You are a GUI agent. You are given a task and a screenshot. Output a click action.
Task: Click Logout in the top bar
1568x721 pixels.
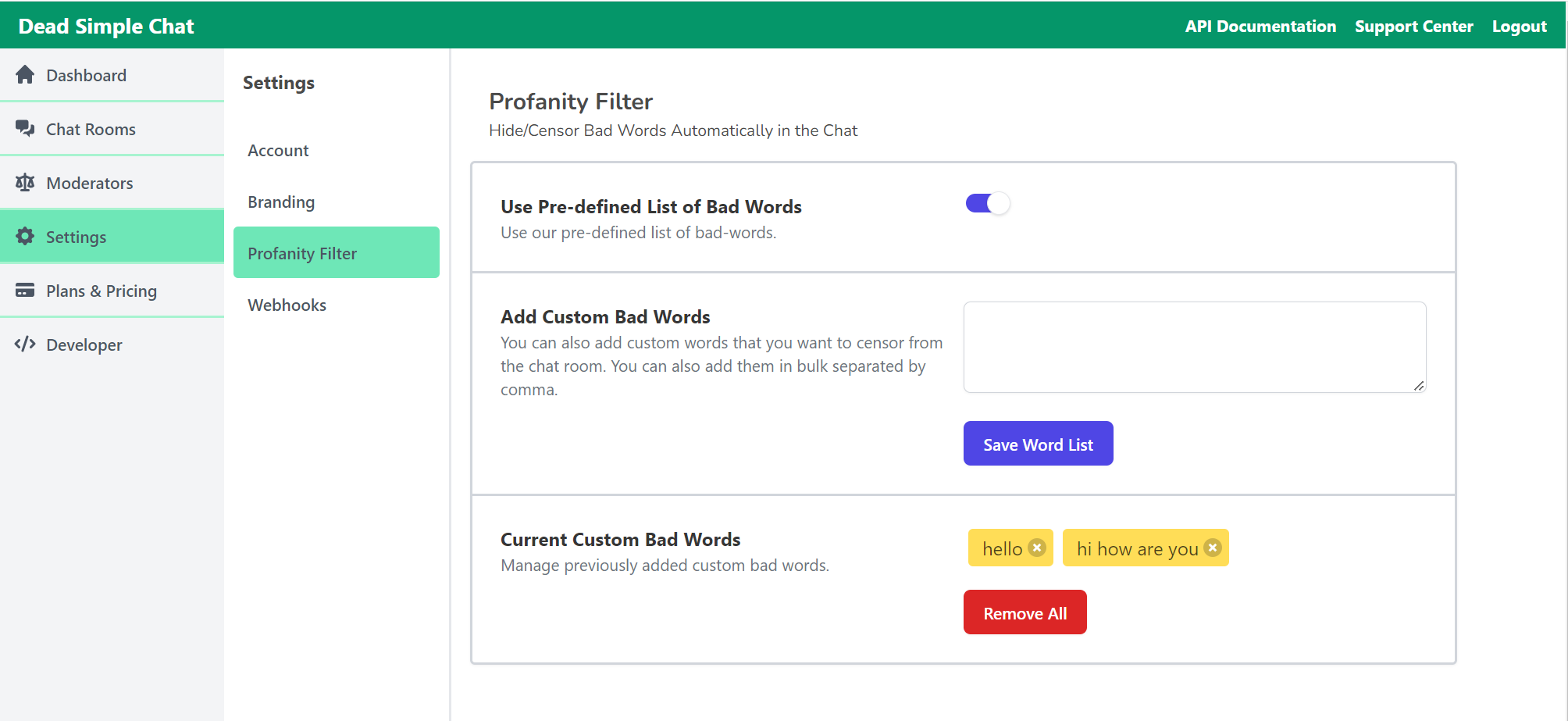click(x=1519, y=27)
